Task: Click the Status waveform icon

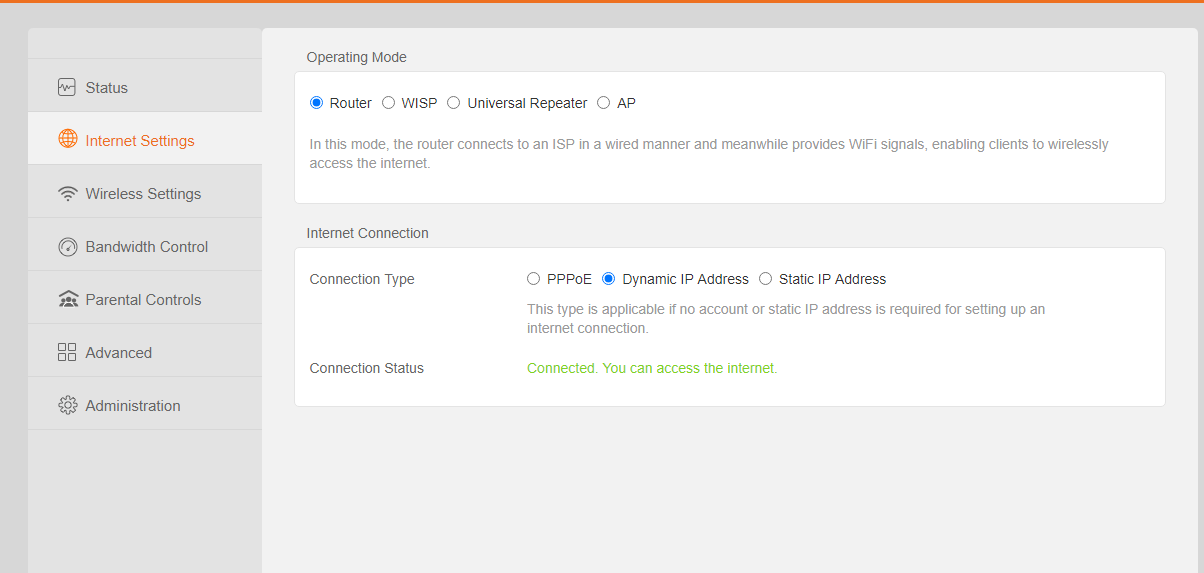Action: (67, 87)
